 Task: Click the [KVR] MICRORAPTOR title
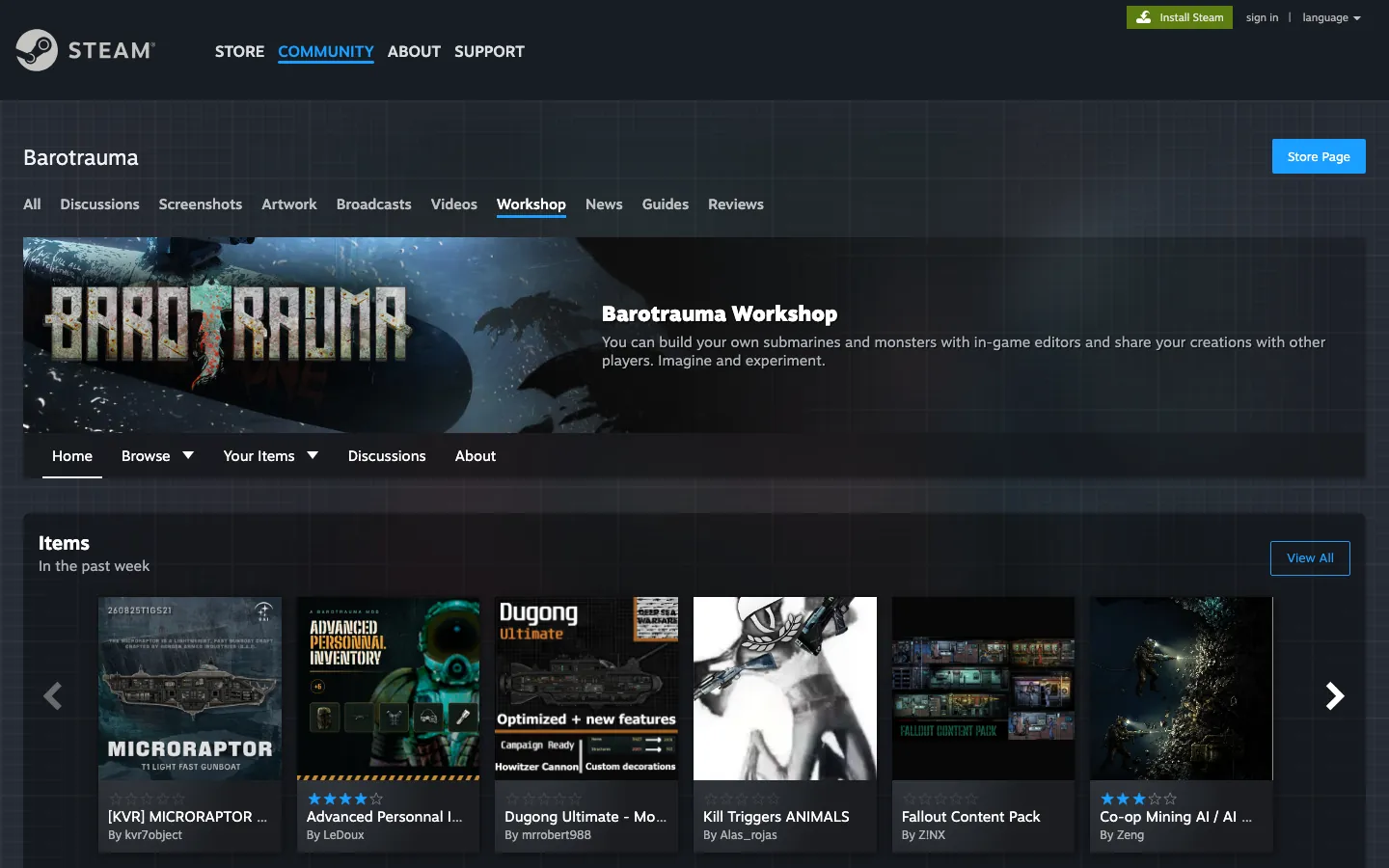pos(187,817)
